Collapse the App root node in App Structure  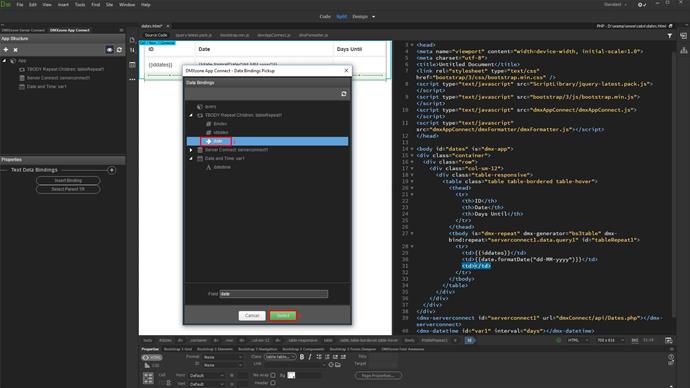tap(4, 61)
